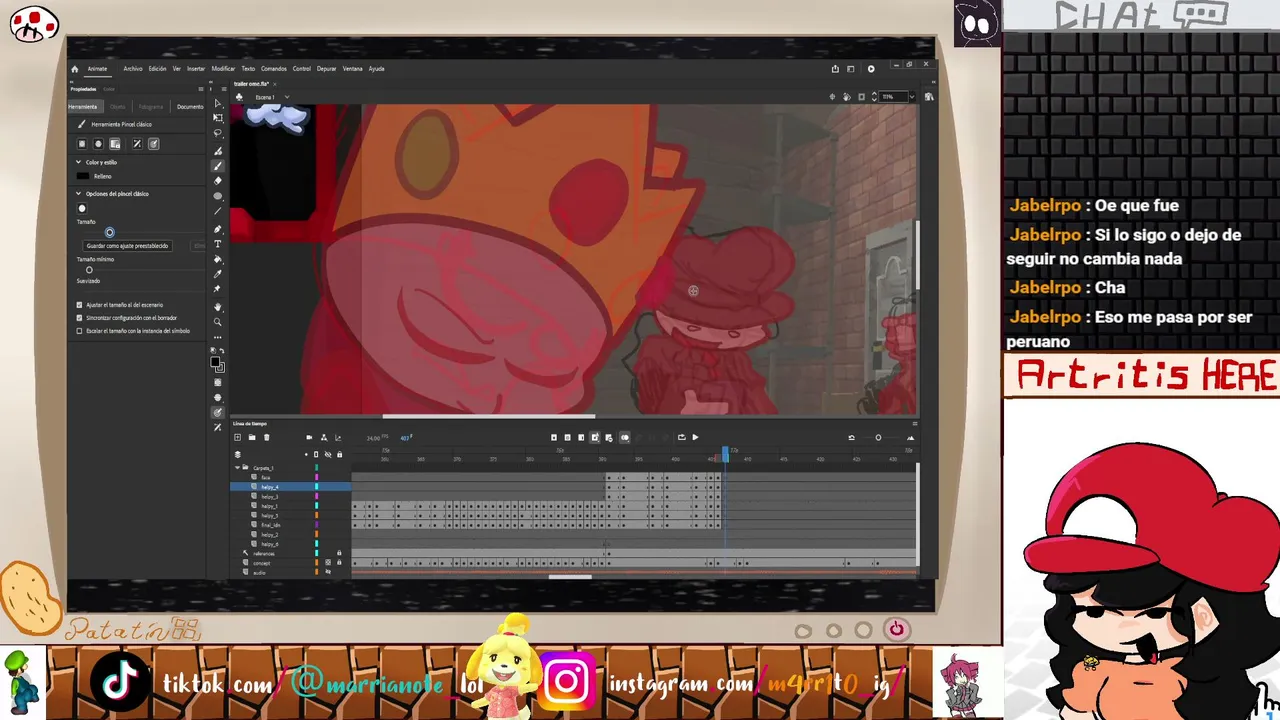The width and height of the screenshot is (1280, 720).
Task: Add a camera layer in the timeline
Action: (309, 437)
